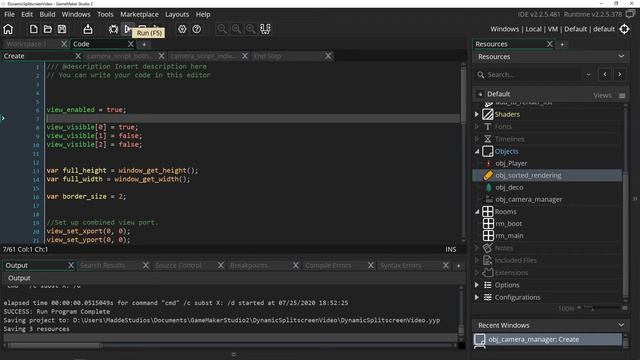
Task: Click the Timelines hourglass icon
Action: 488,139
